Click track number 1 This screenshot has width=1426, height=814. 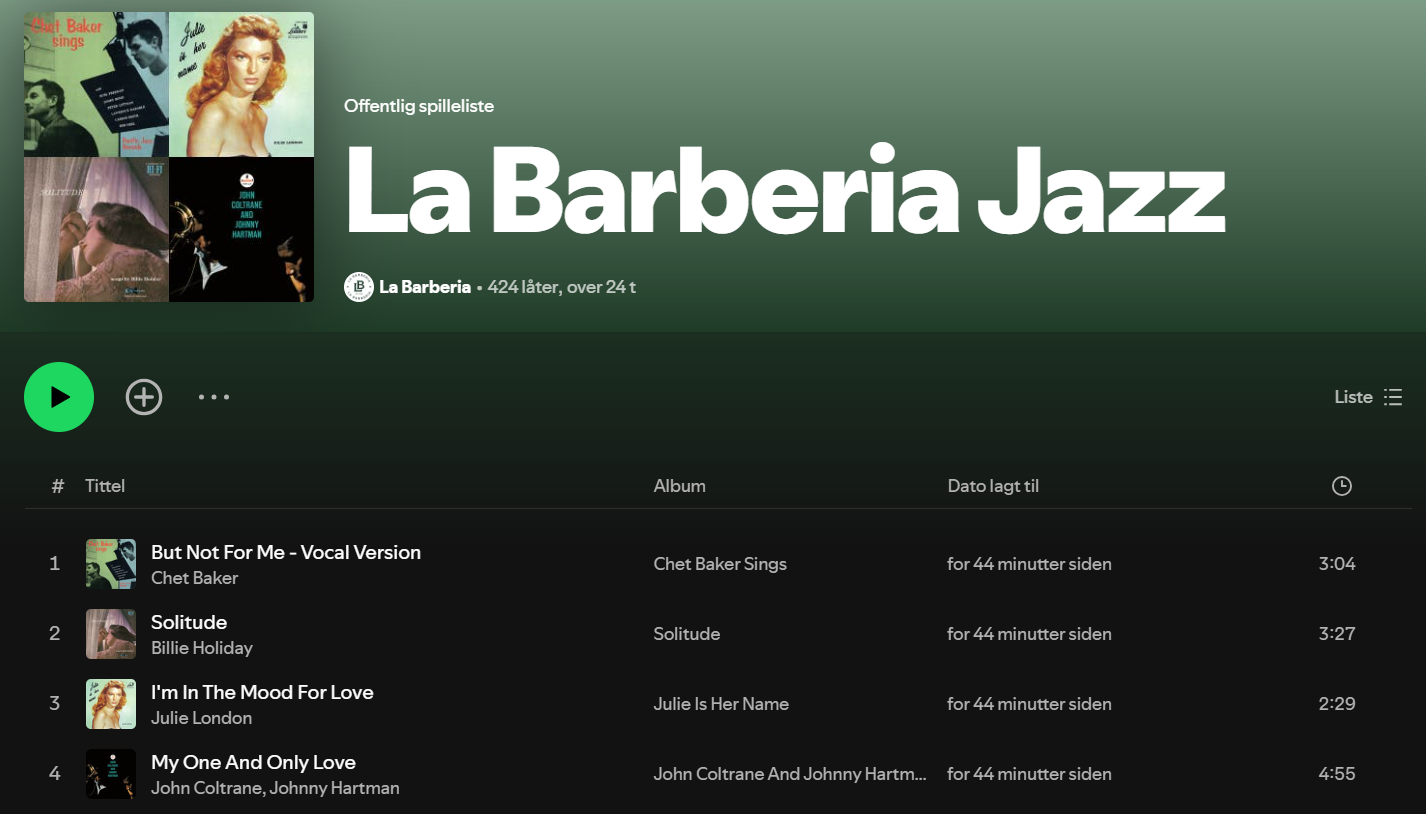(55, 564)
